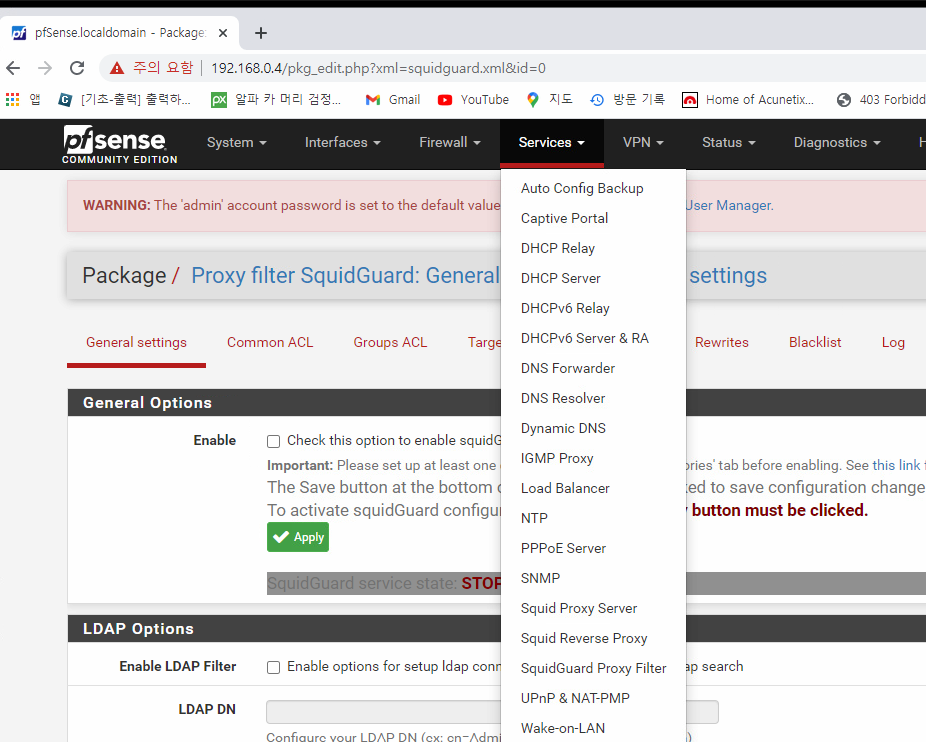
Task: Click the red not-secure warning icon
Action: click(x=117, y=68)
